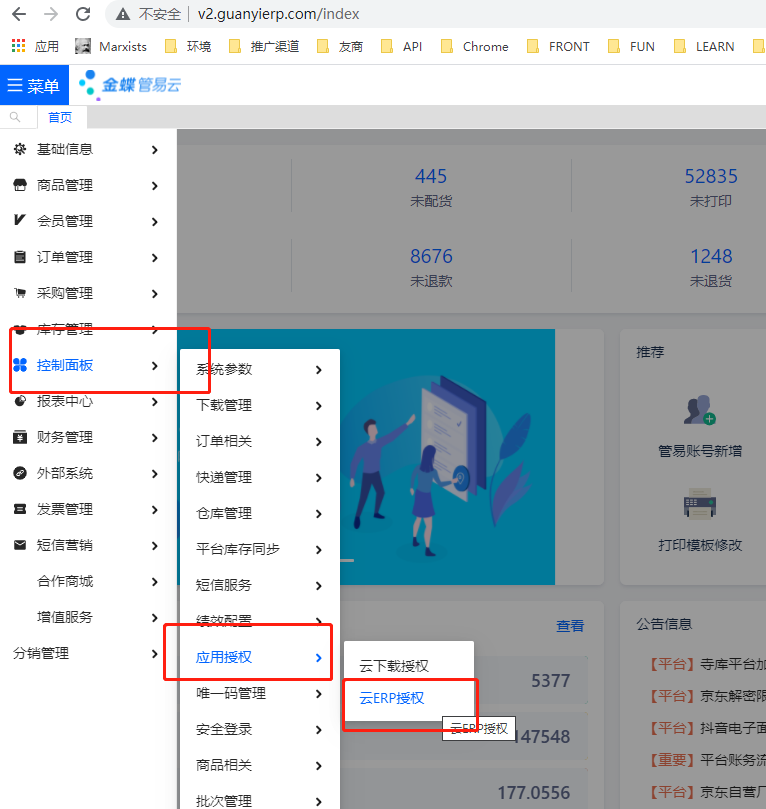Open the API bookmark folder
766x809 pixels.
pyautogui.click(x=401, y=46)
